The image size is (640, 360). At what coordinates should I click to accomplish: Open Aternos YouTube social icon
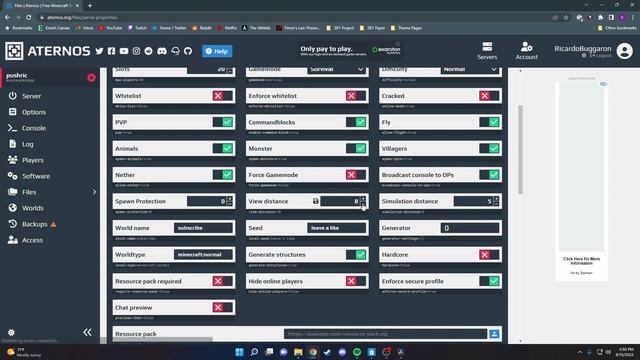pyautogui.click(x=124, y=51)
